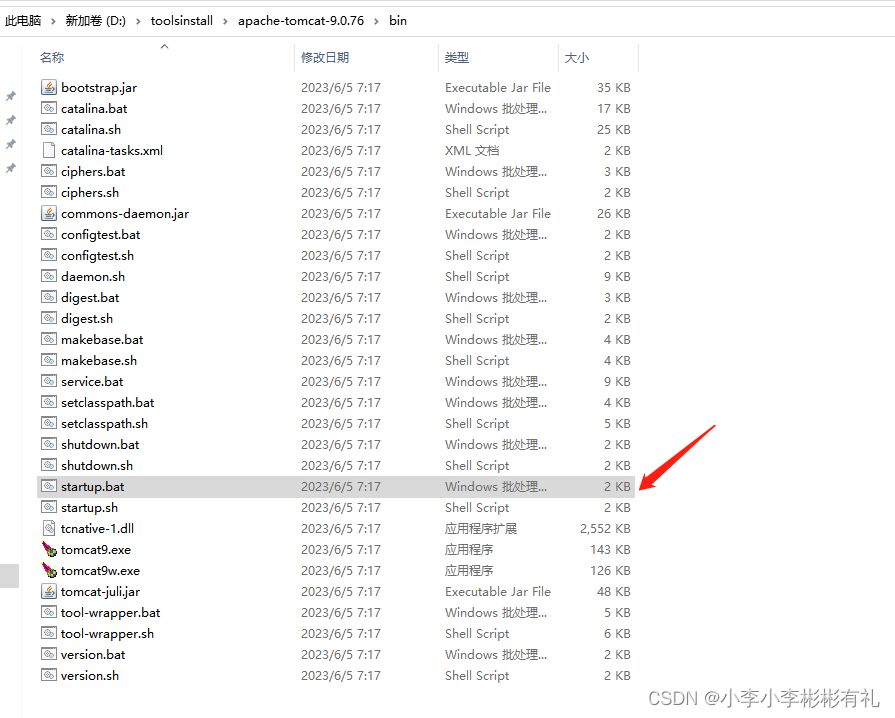This screenshot has width=895, height=718.
Task: Click the digest.bat file icon
Action: 49,297
